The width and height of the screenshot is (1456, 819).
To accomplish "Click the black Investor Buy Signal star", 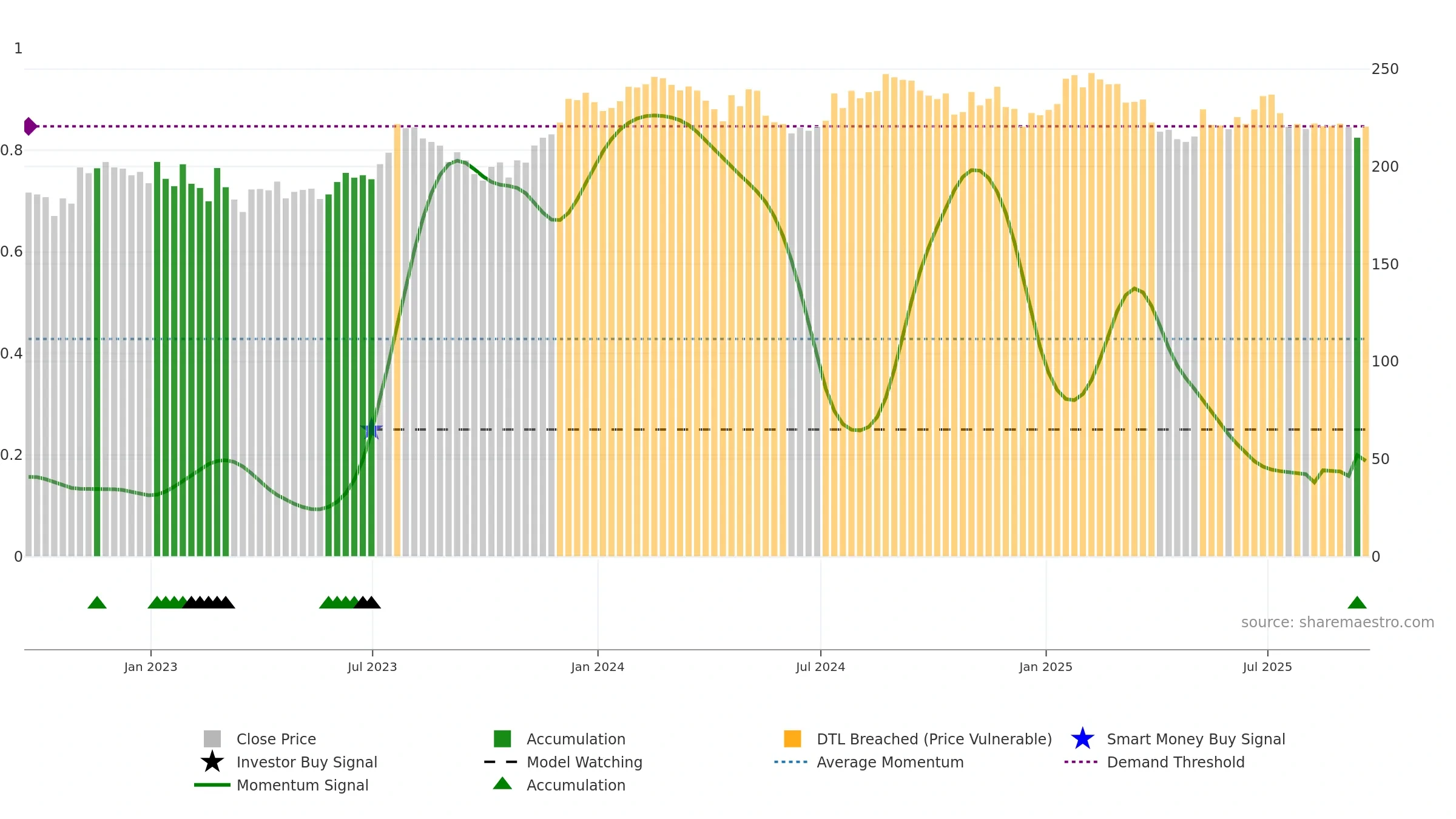I will [x=212, y=762].
